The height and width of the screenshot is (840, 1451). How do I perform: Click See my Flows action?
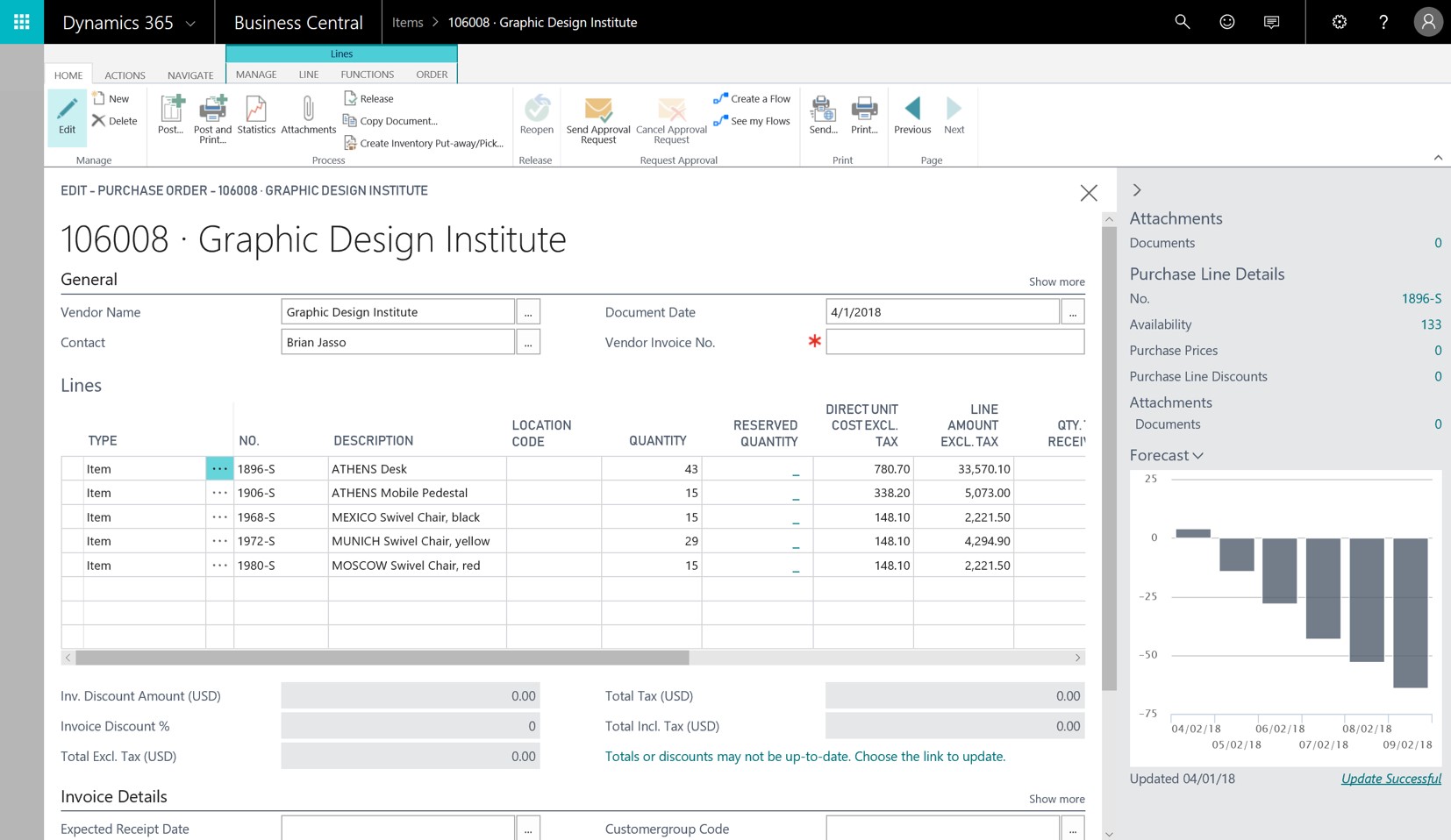click(752, 121)
